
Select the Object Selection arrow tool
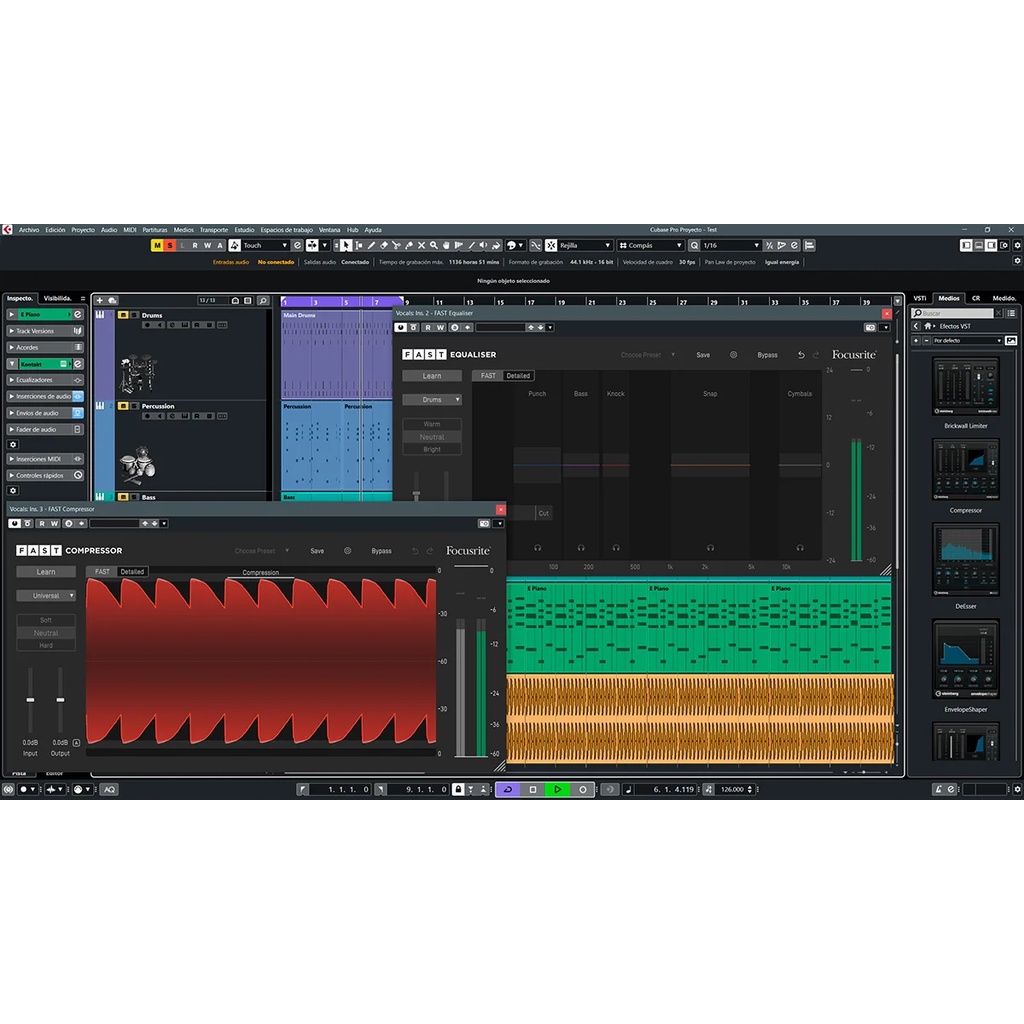point(345,246)
